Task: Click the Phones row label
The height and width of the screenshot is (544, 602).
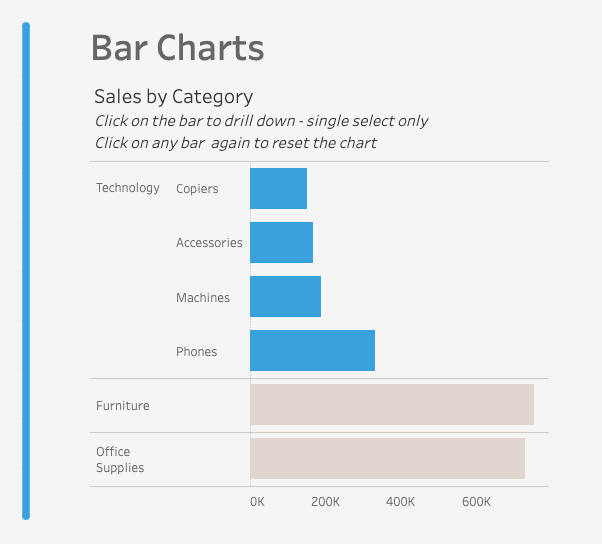Action: [196, 352]
